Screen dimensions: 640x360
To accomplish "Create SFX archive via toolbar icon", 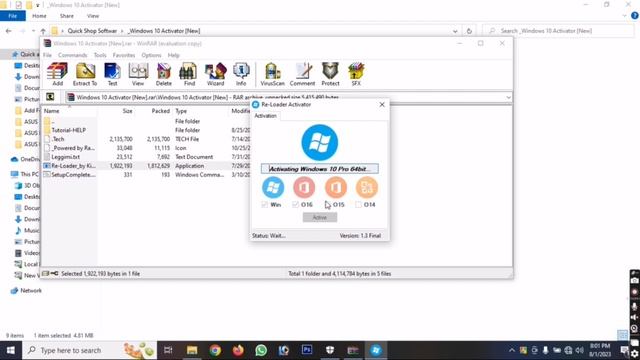I will click(356, 74).
